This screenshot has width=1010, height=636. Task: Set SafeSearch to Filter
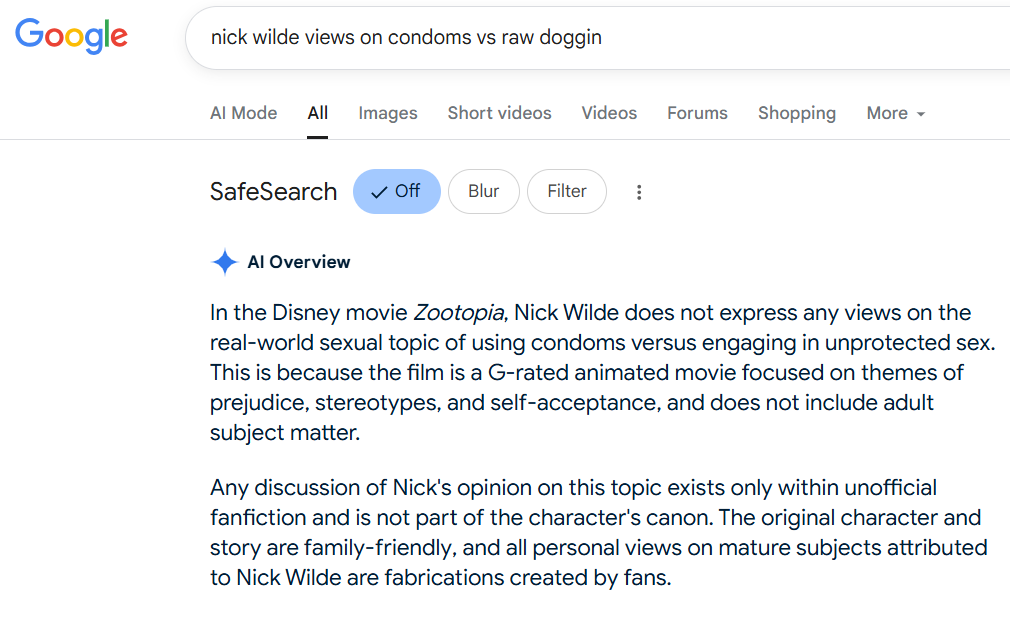coord(567,191)
